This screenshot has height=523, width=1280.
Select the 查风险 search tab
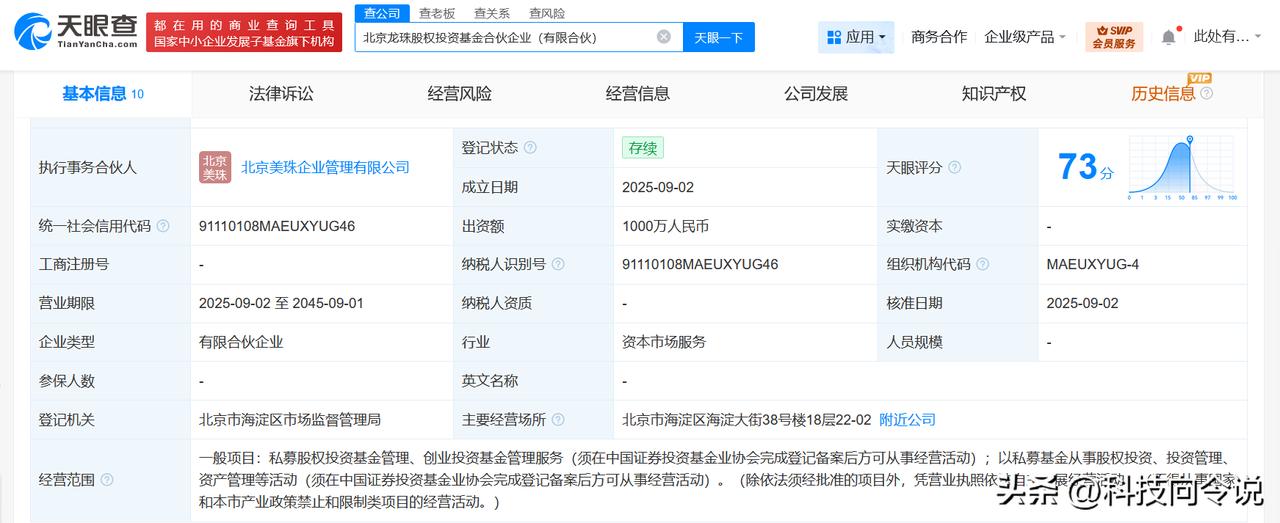[547, 13]
